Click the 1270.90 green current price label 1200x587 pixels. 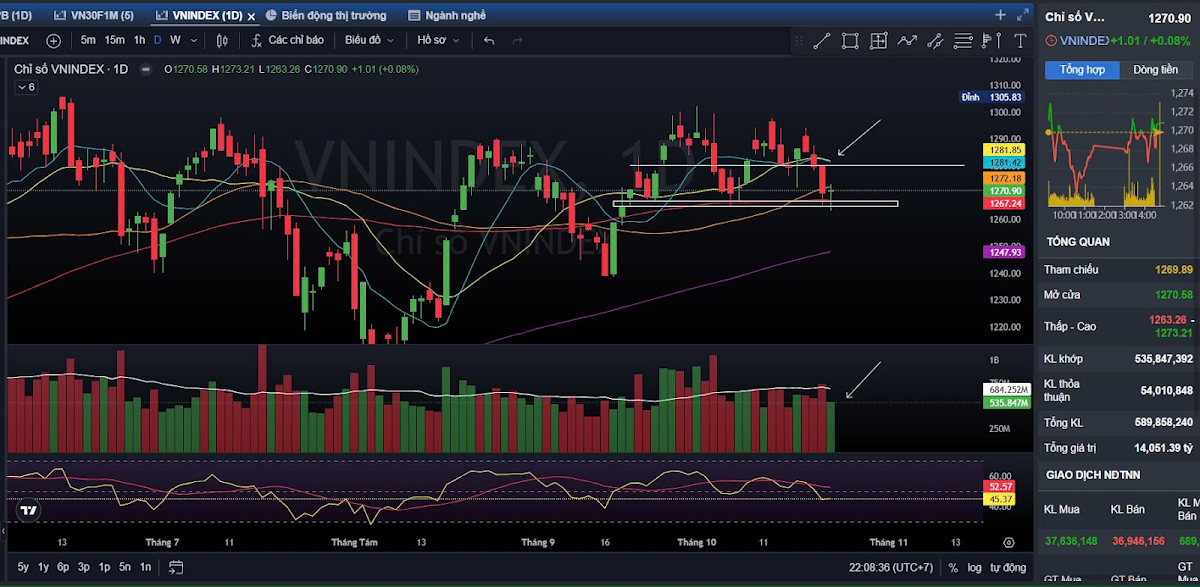pyautogui.click(x=1004, y=190)
